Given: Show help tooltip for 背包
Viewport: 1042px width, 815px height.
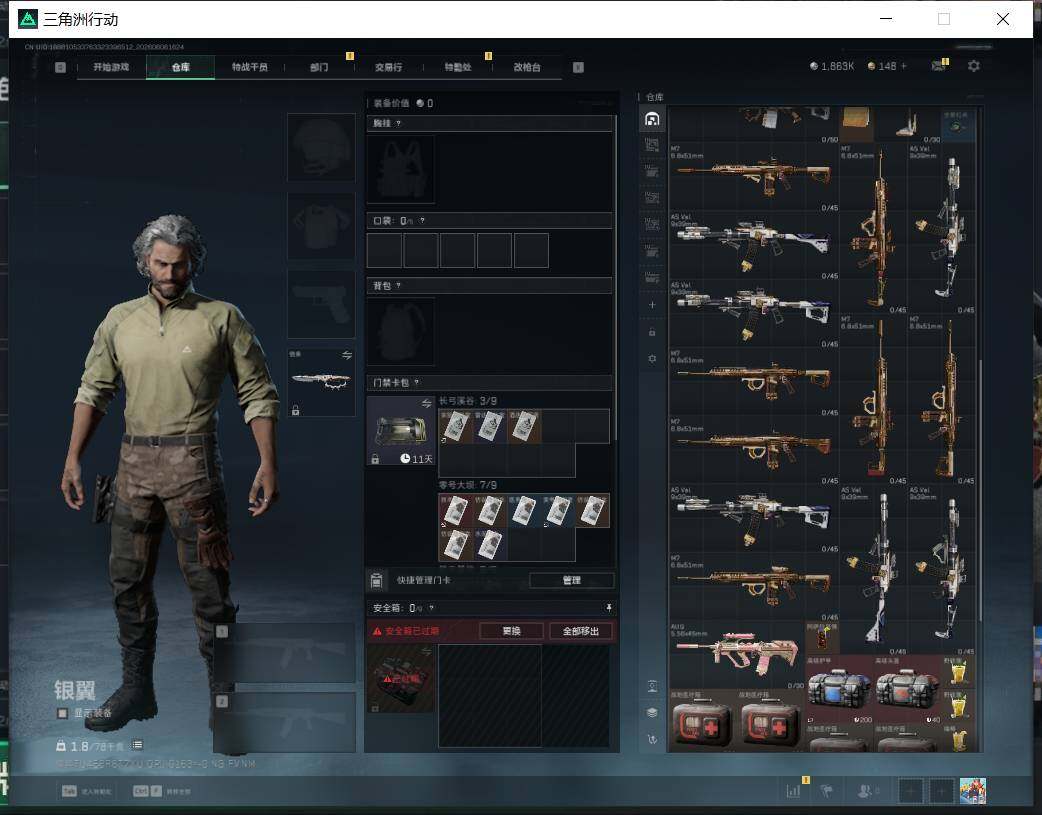Looking at the screenshot, I should pos(398,285).
